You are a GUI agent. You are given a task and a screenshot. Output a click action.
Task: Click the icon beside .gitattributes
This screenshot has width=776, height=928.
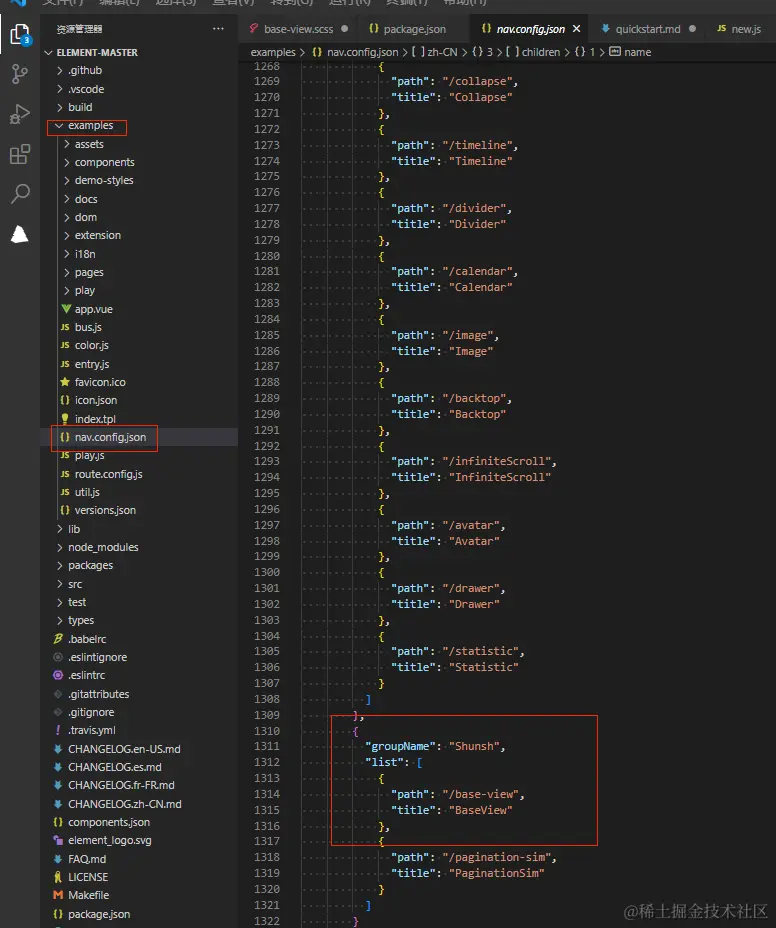pyautogui.click(x=58, y=694)
